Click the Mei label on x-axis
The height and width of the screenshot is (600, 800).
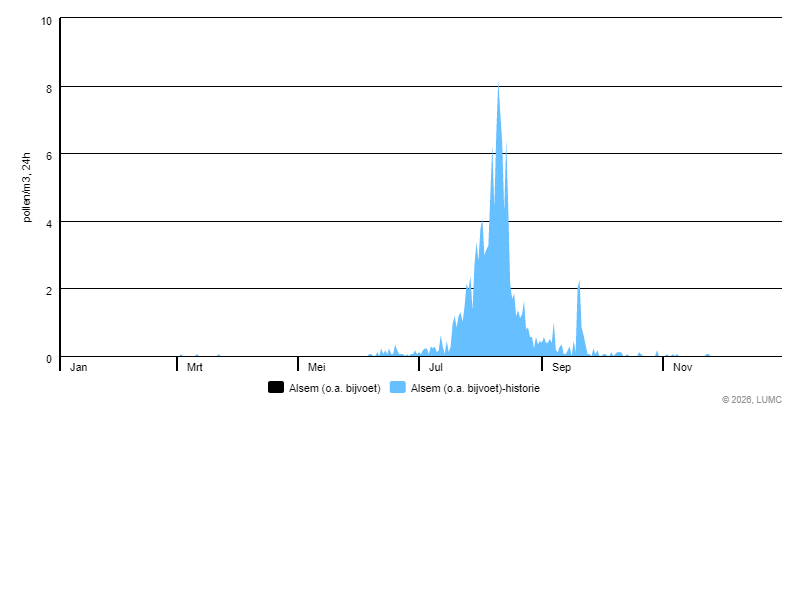[316, 367]
